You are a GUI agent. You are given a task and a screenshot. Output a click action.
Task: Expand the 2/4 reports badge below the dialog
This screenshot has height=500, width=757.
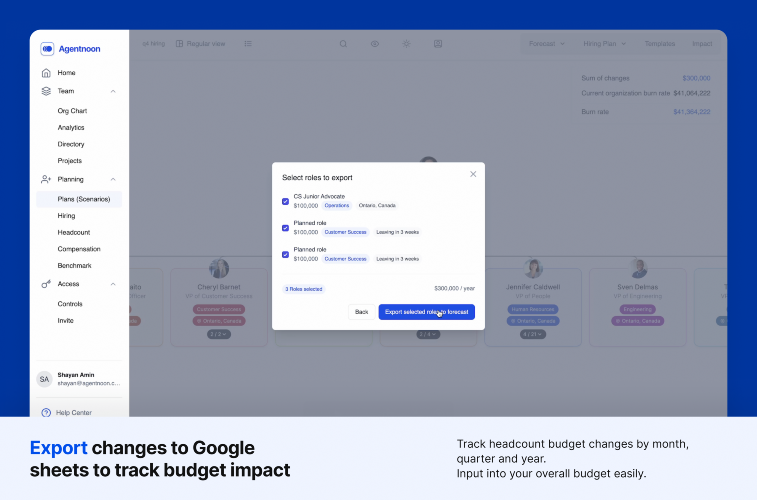[428, 334]
